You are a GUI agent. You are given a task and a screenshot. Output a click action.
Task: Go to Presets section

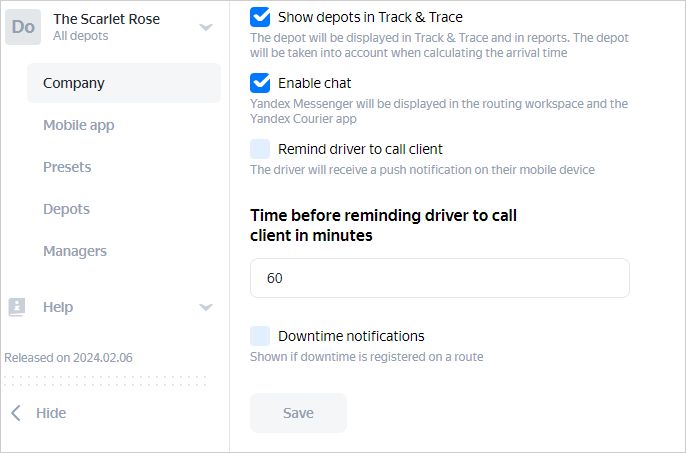[x=67, y=167]
